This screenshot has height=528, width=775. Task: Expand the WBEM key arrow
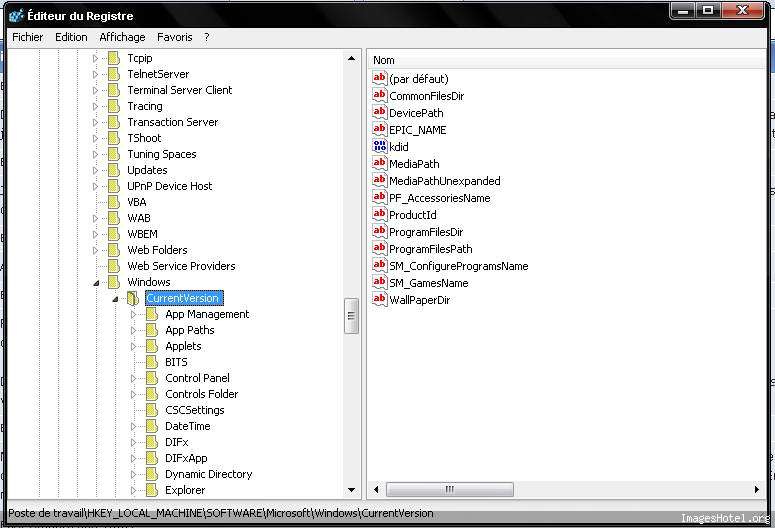(x=95, y=234)
